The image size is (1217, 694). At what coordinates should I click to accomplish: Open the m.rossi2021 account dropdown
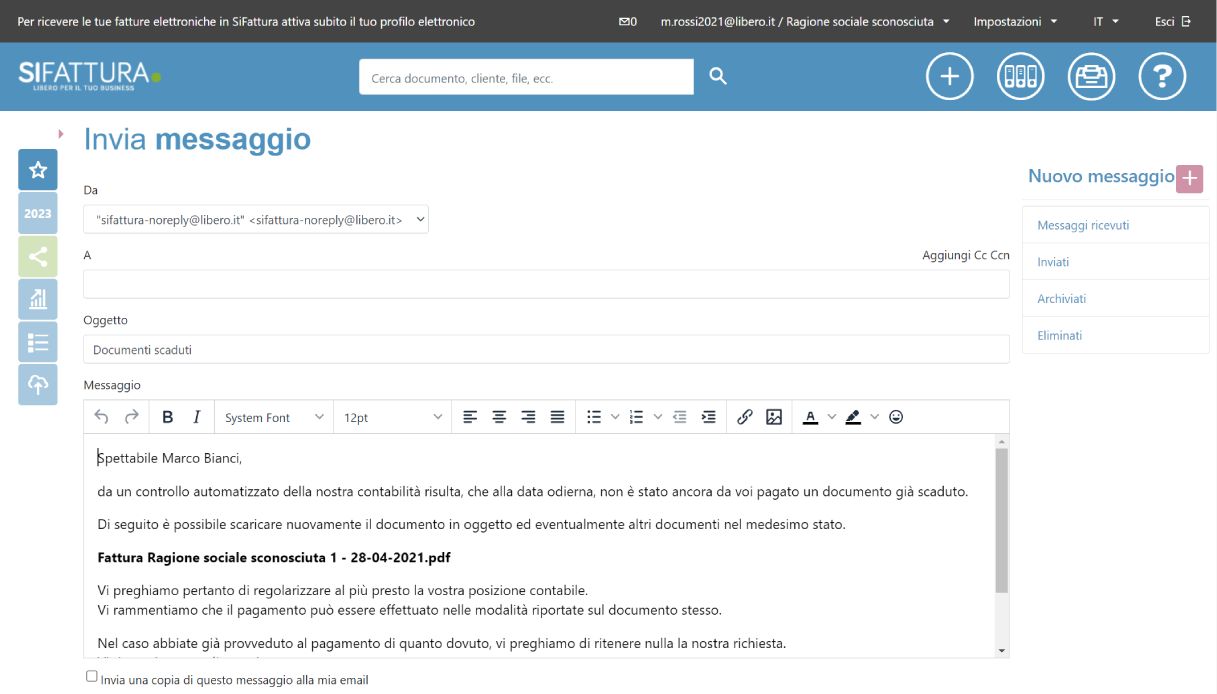point(805,21)
